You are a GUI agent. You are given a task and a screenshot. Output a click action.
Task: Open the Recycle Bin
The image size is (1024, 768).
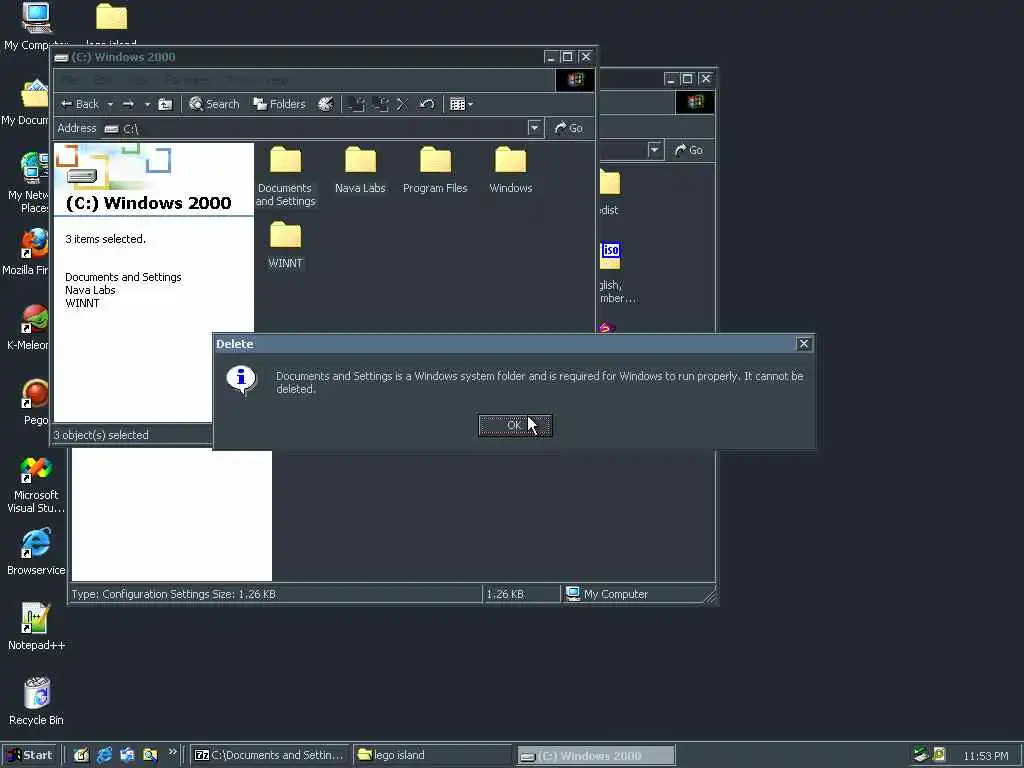37,694
